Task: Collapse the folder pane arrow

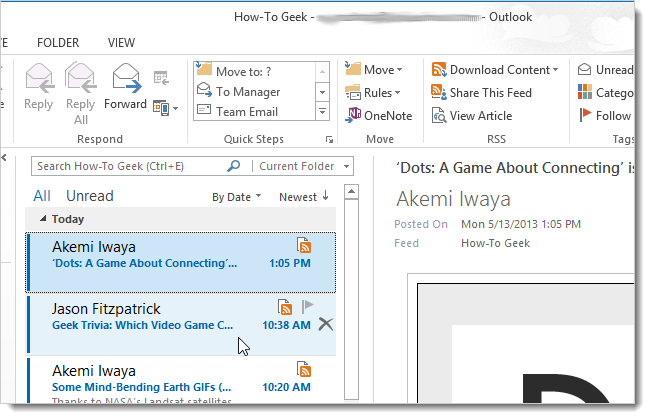Action: 4,157
